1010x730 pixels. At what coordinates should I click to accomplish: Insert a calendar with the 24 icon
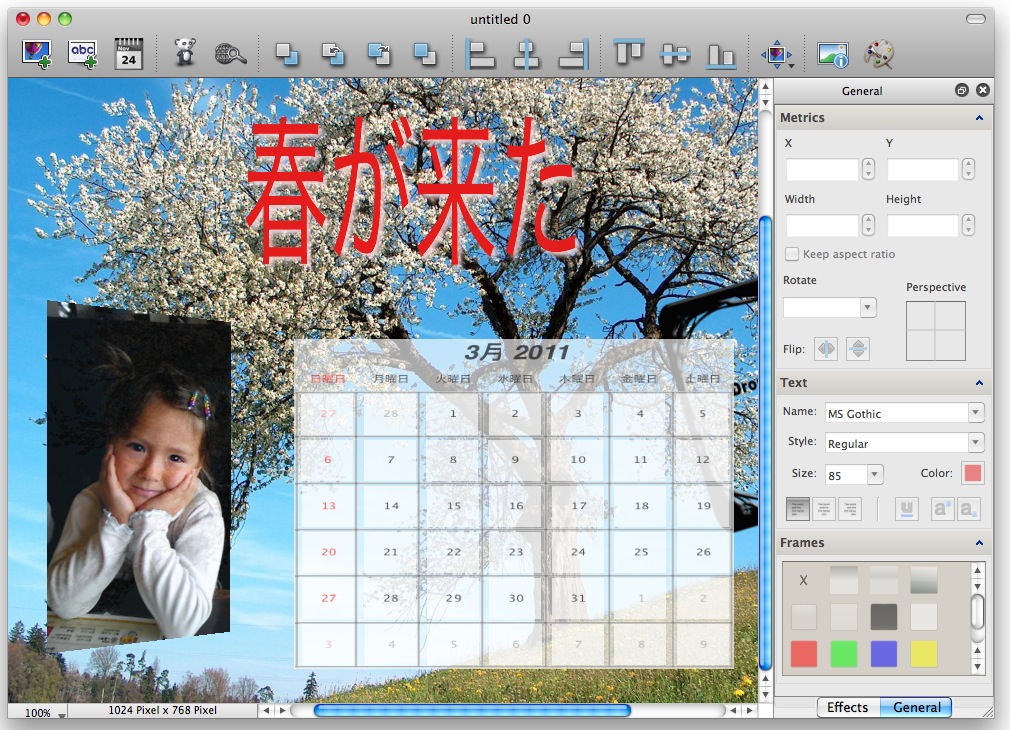coord(128,53)
